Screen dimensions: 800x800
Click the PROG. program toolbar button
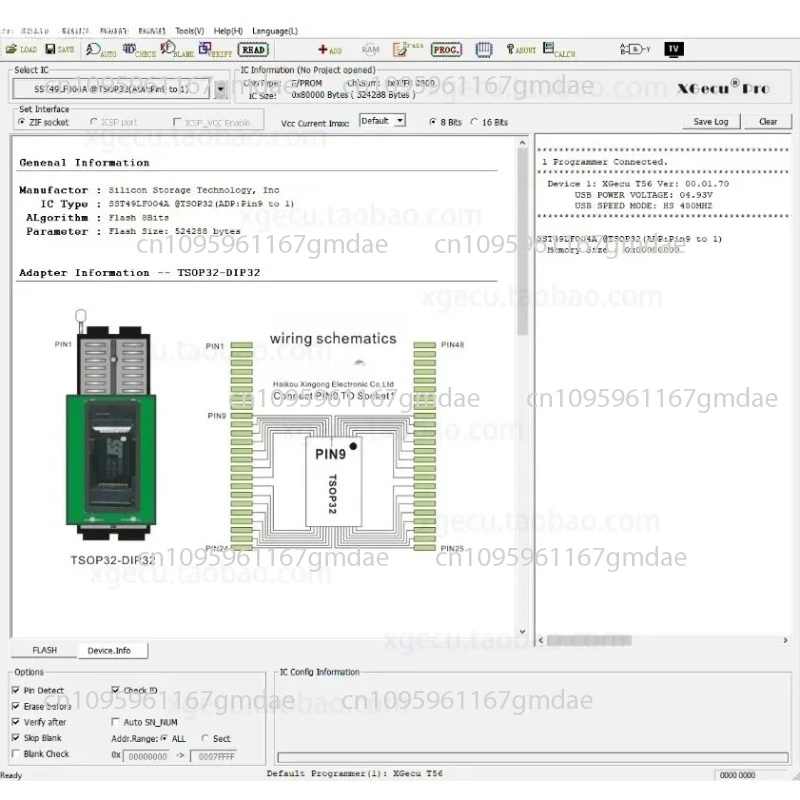[446, 49]
